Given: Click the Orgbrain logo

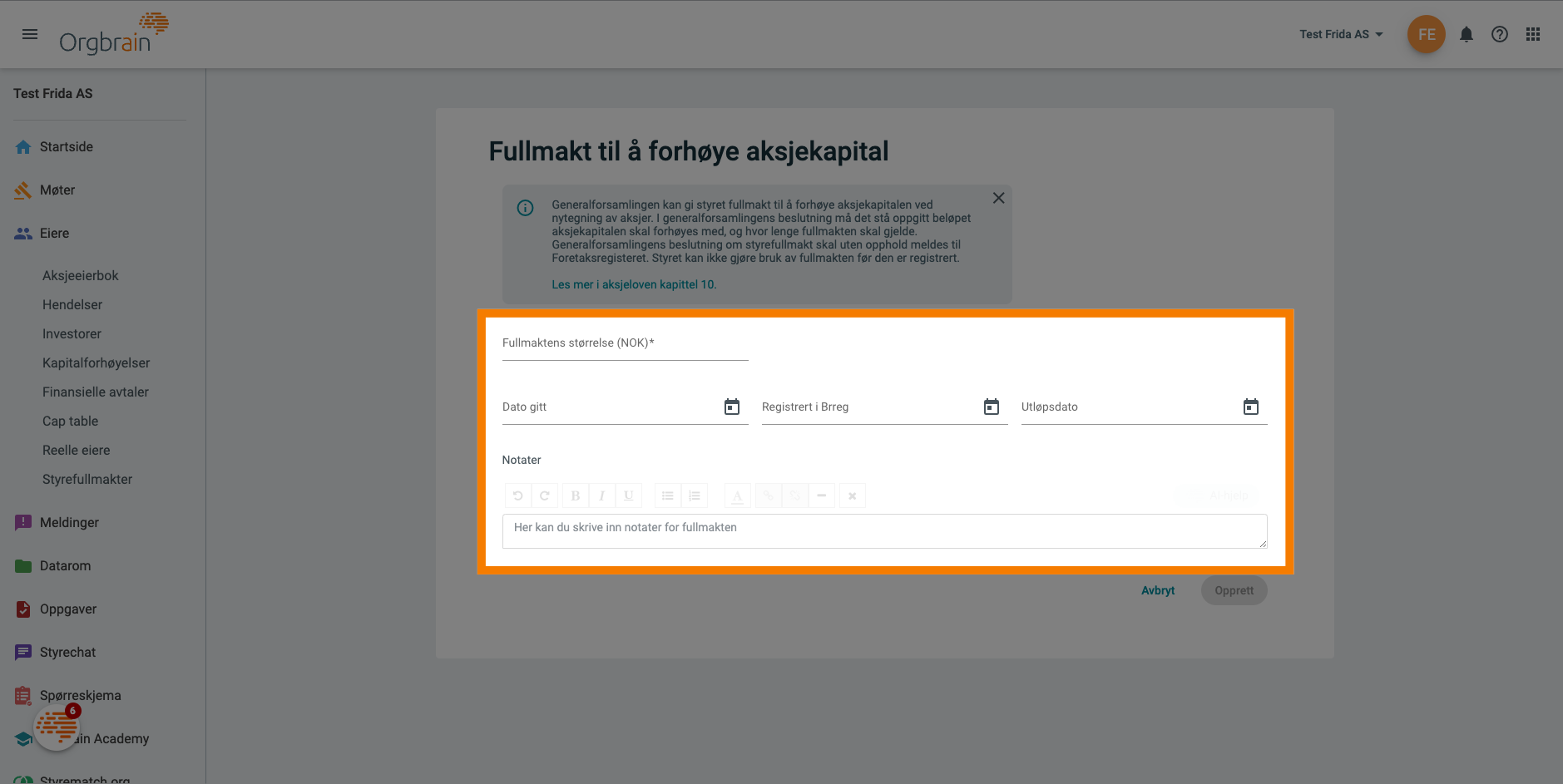Looking at the screenshot, I should tap(114, 34).
